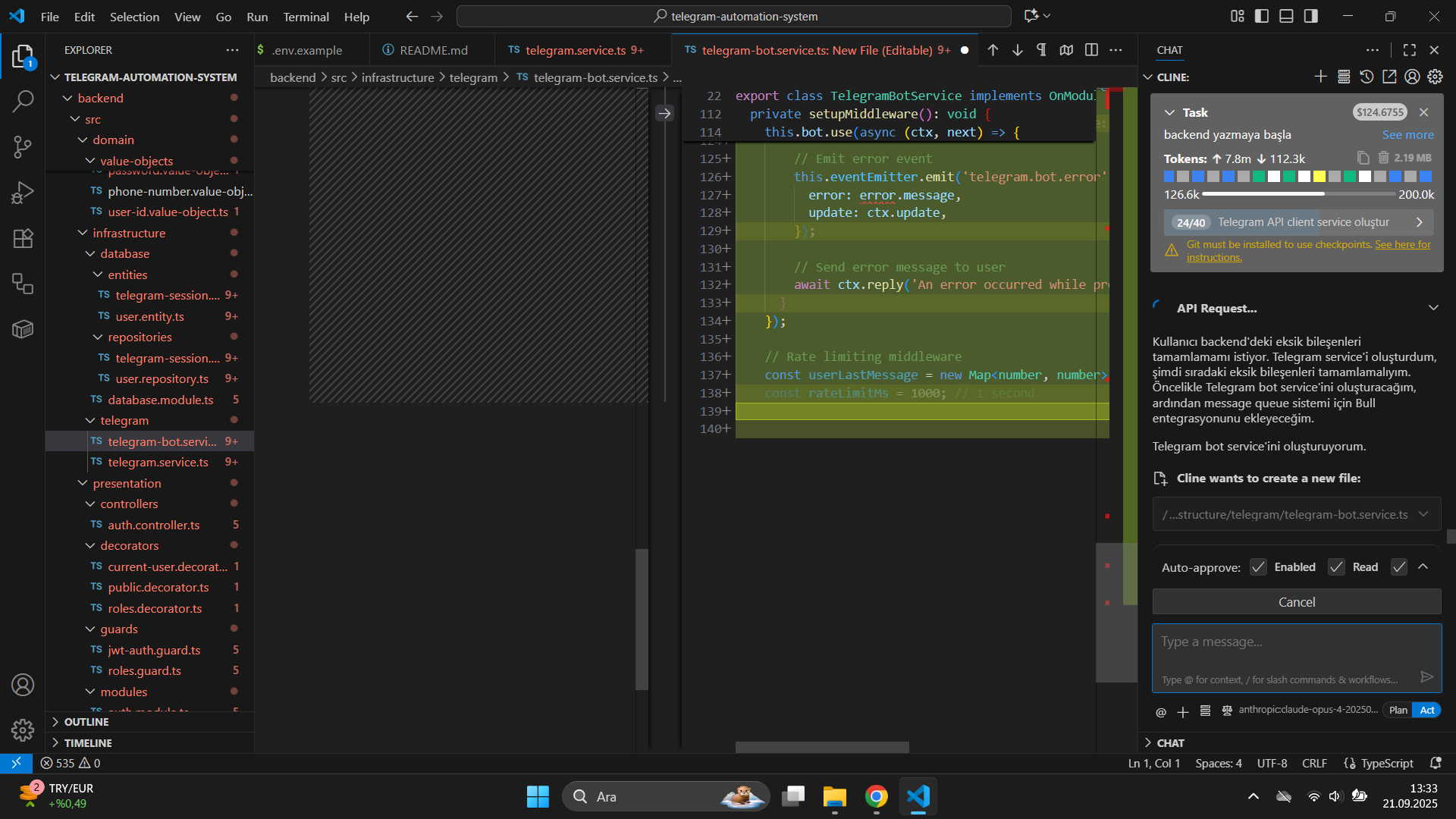Open Cline task History
1456x819 pixels.
point(1367,77)
